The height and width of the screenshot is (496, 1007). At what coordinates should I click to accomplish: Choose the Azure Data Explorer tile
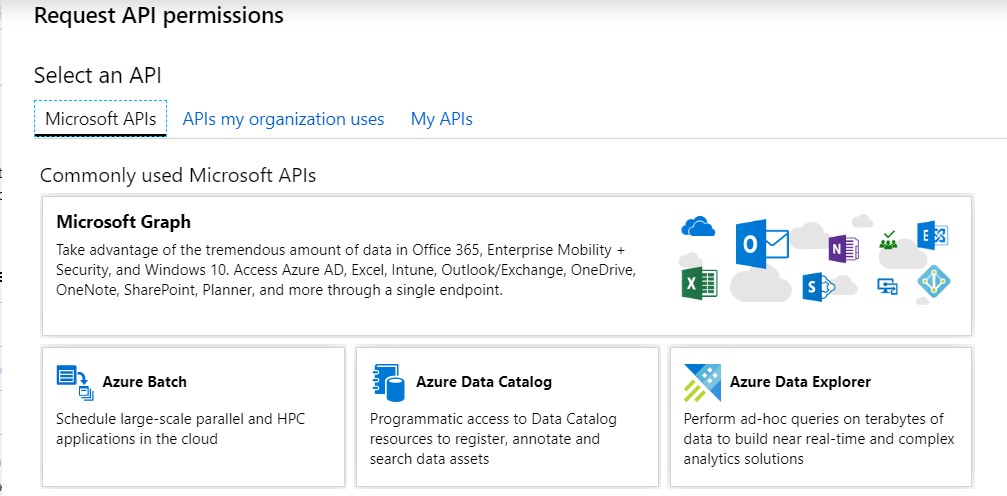821,417
